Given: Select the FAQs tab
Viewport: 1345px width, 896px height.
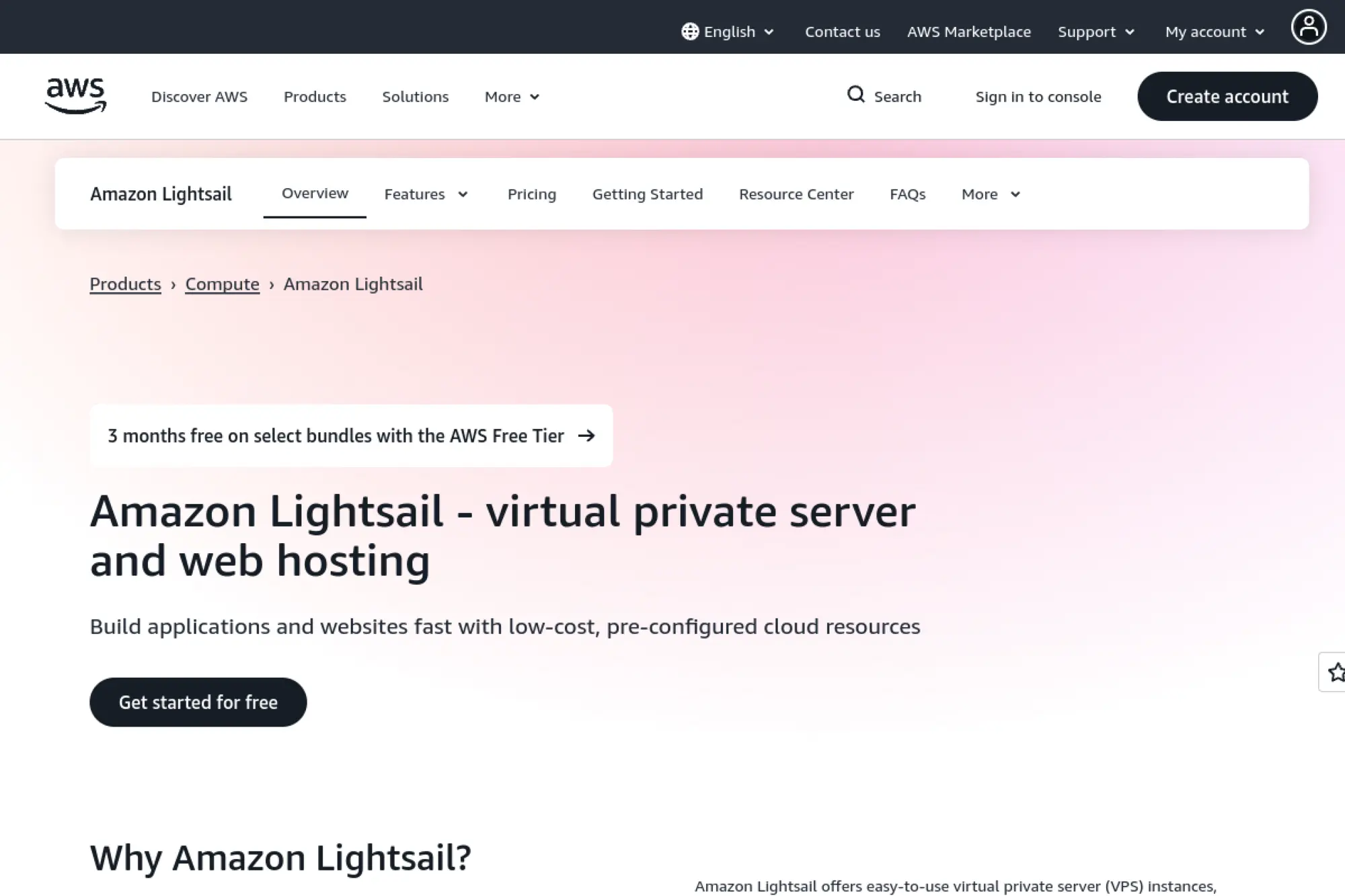Looking at the screenshot, I should 908,194.
